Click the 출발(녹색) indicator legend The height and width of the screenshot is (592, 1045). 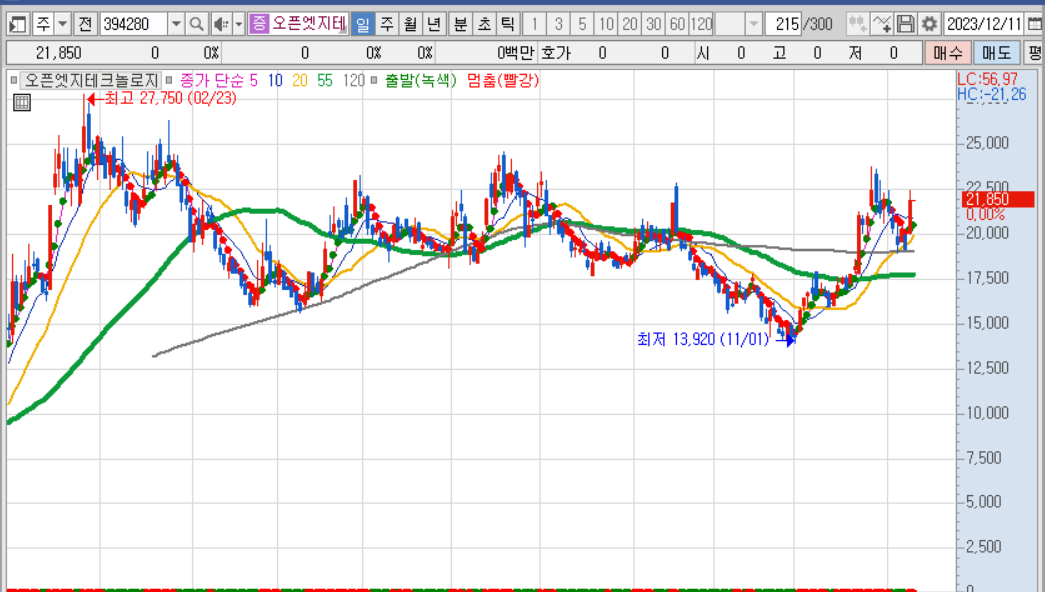coord(421,81)
